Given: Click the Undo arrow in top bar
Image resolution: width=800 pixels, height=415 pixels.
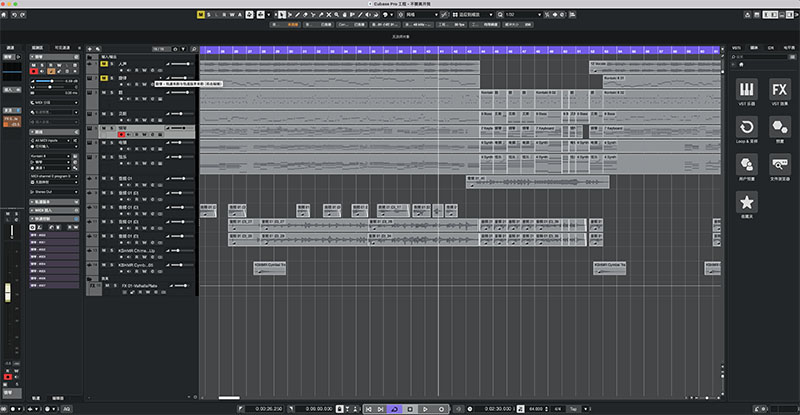Looking at the screenshot, I should click(14, 15).
